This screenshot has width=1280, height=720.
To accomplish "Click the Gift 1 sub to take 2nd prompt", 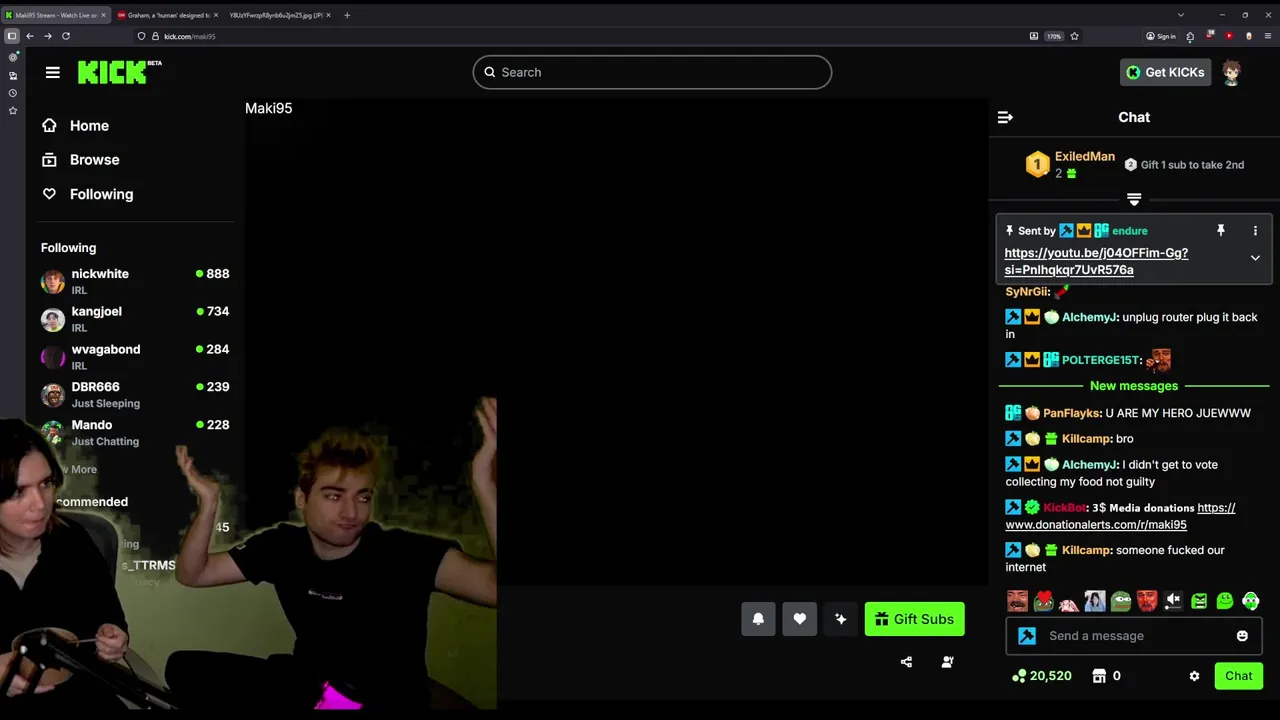I will tap(1184, 165).
